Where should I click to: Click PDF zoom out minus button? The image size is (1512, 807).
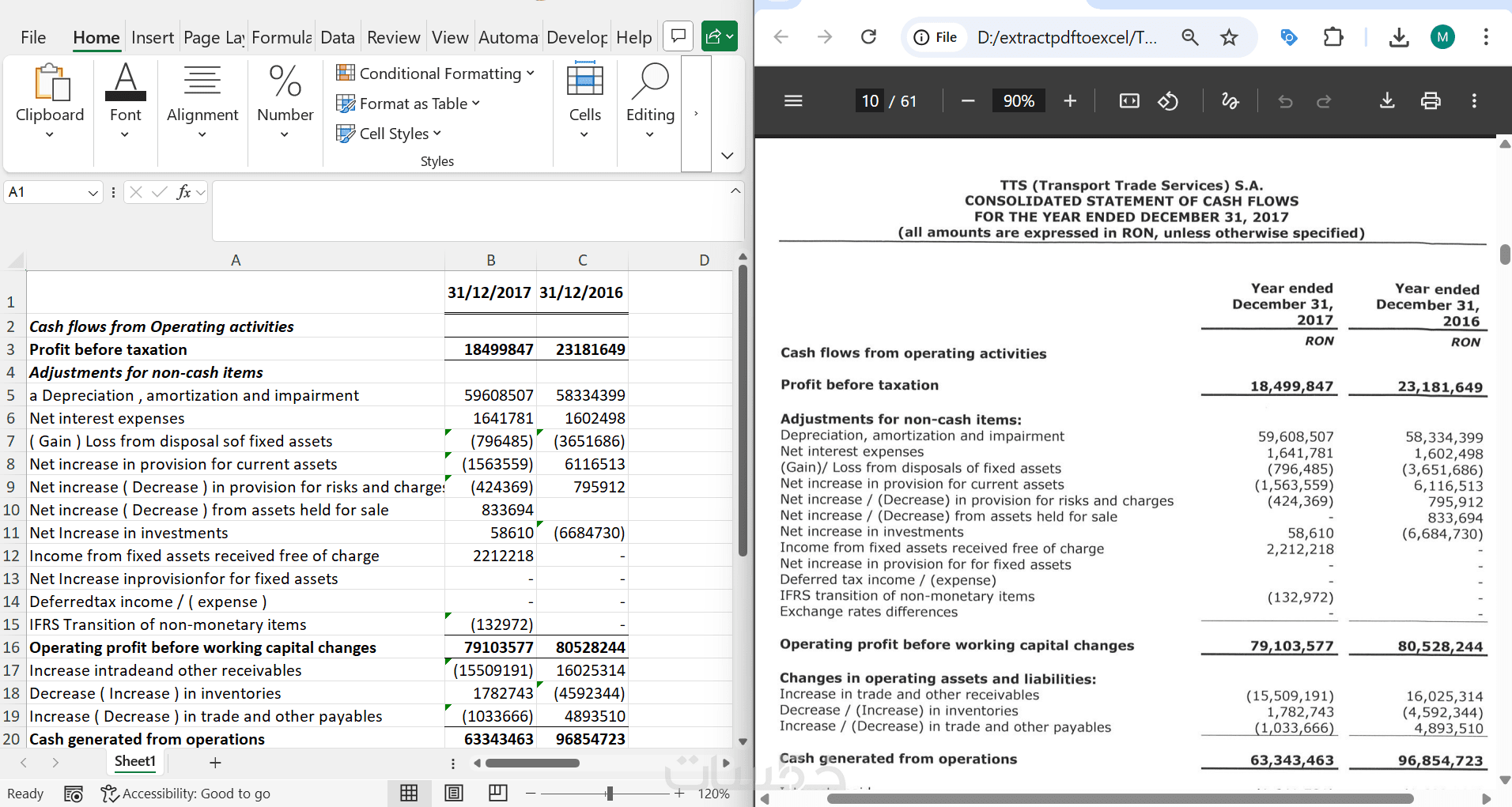(968, 100)
